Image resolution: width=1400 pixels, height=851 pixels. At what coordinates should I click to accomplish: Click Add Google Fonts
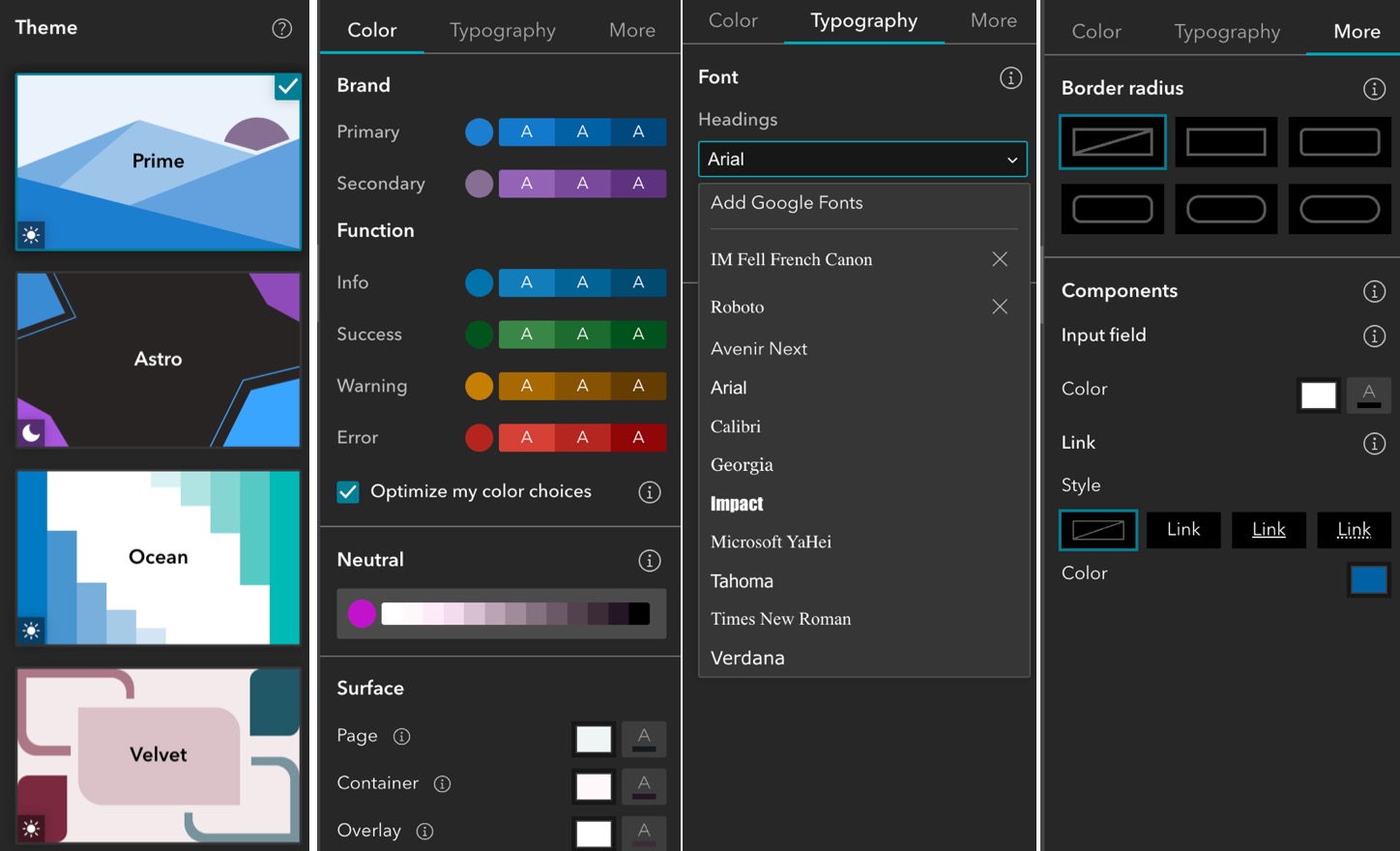786,203
